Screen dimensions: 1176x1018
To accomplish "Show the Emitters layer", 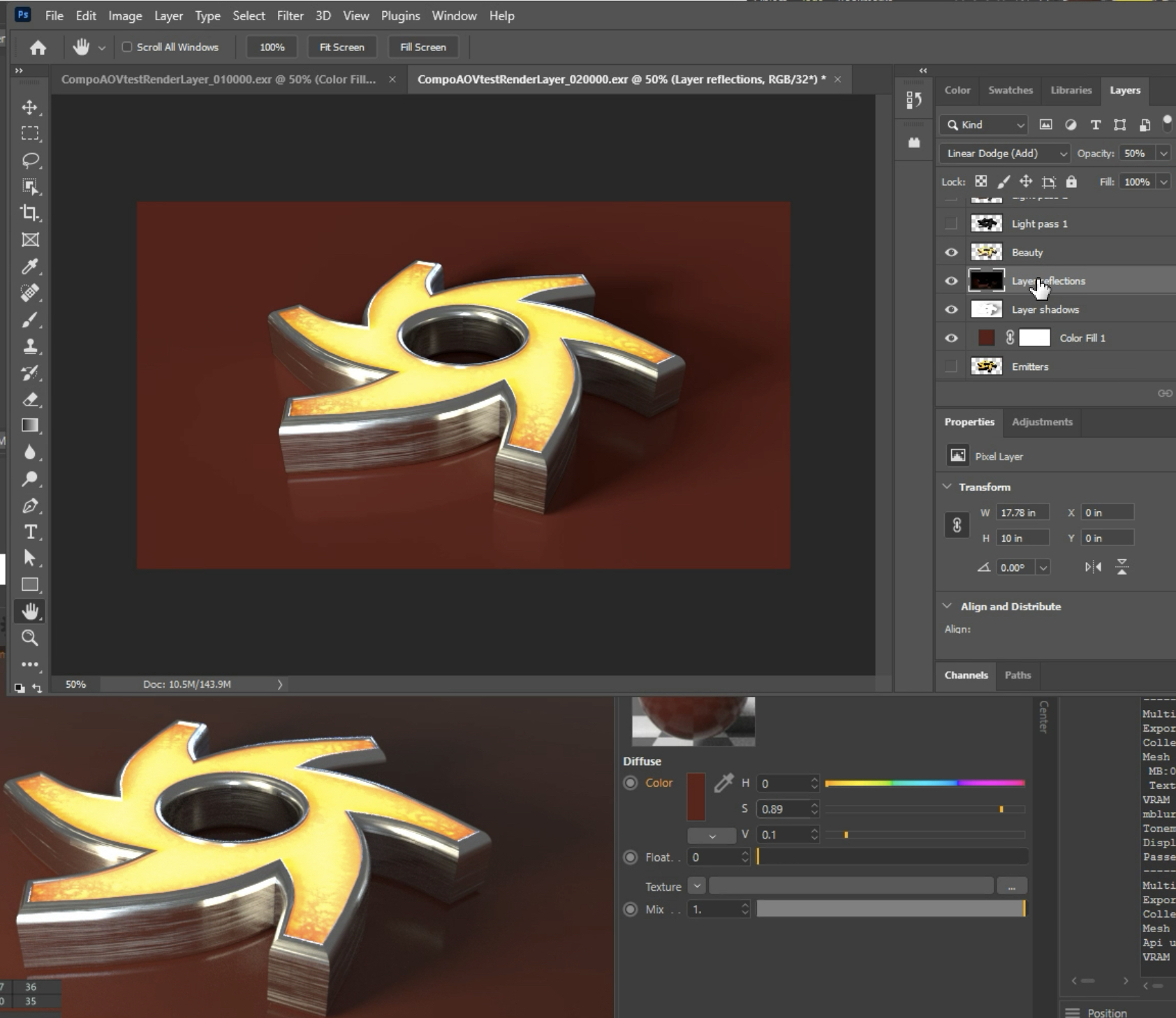I will 951,367.
